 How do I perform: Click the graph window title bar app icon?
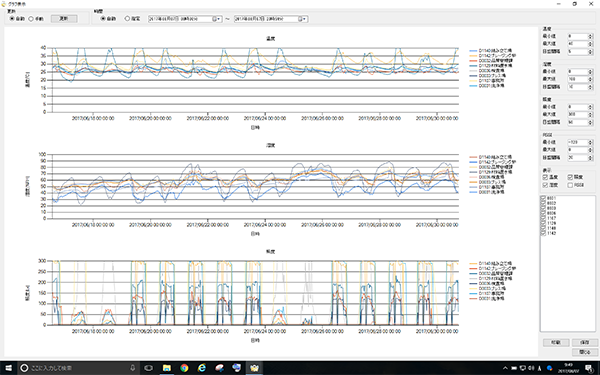click(x=4, y=3)
